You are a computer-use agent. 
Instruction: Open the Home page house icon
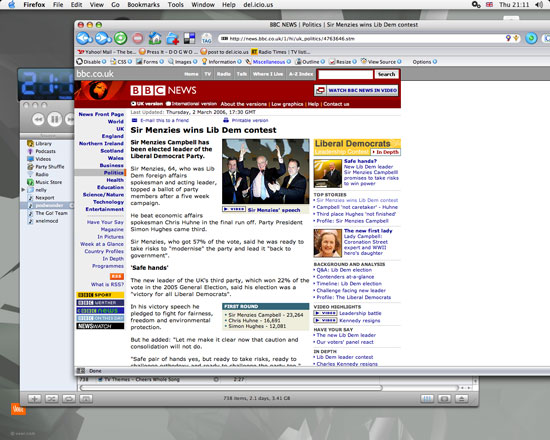point(155,38)
